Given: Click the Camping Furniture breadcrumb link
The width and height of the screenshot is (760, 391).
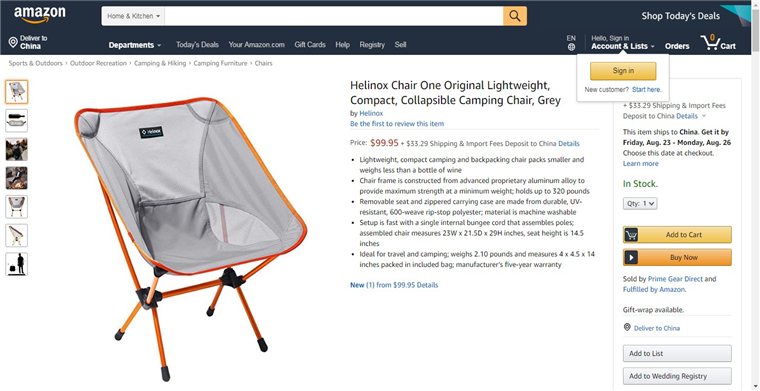Looking at the screenshot, I should 220,63.
